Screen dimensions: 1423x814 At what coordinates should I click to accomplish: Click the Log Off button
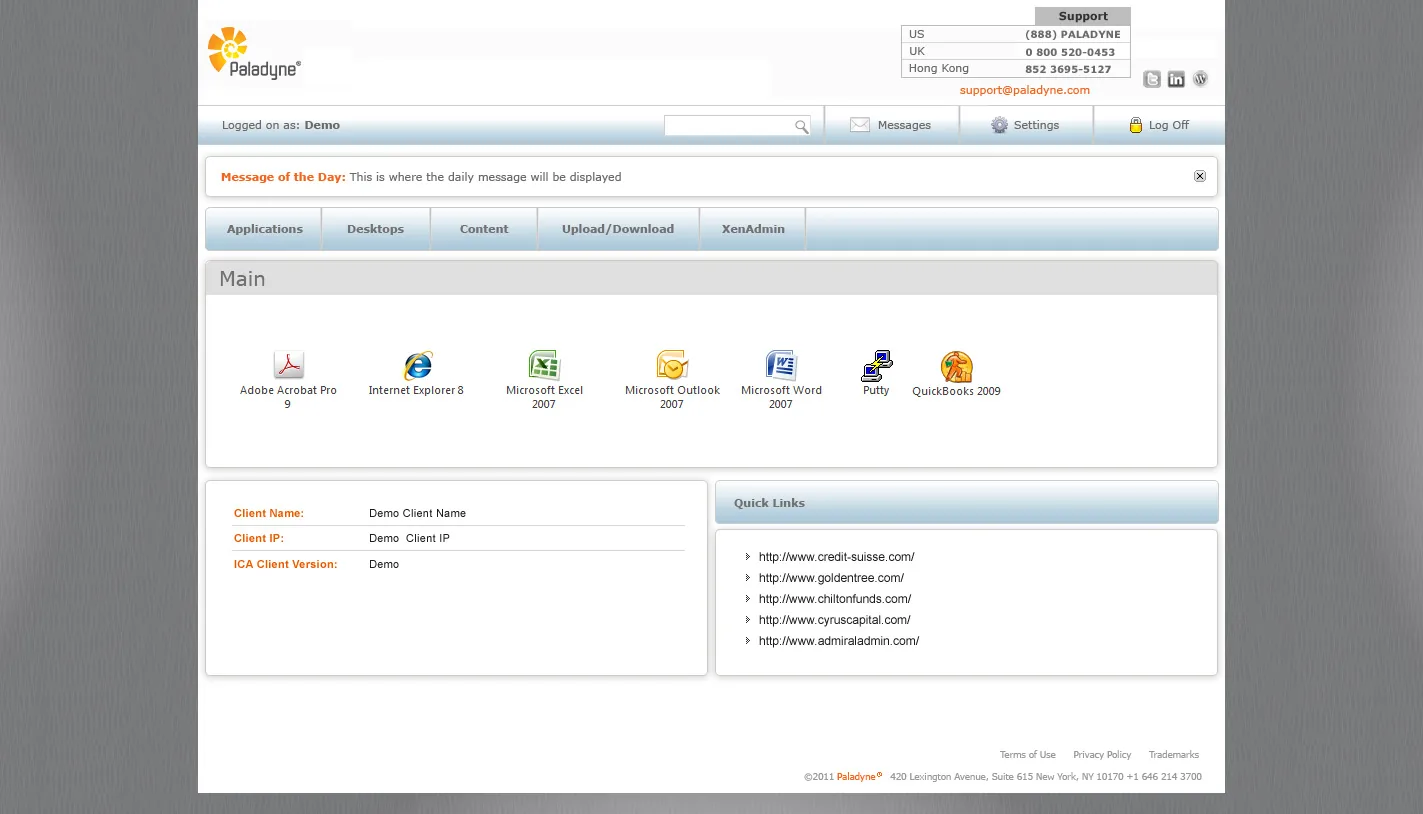pyautogui.click(x=1159, y=125)
